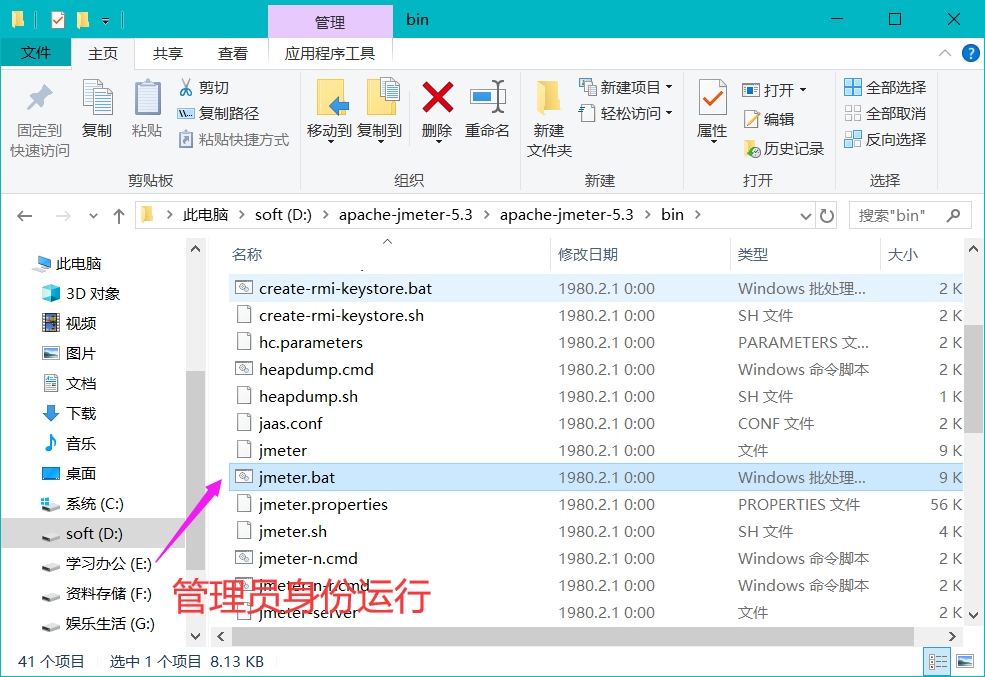Open the address bar dropdown arrow
Image resolution: width=985 pixels, height=677 pixels.
click(806, 214)
